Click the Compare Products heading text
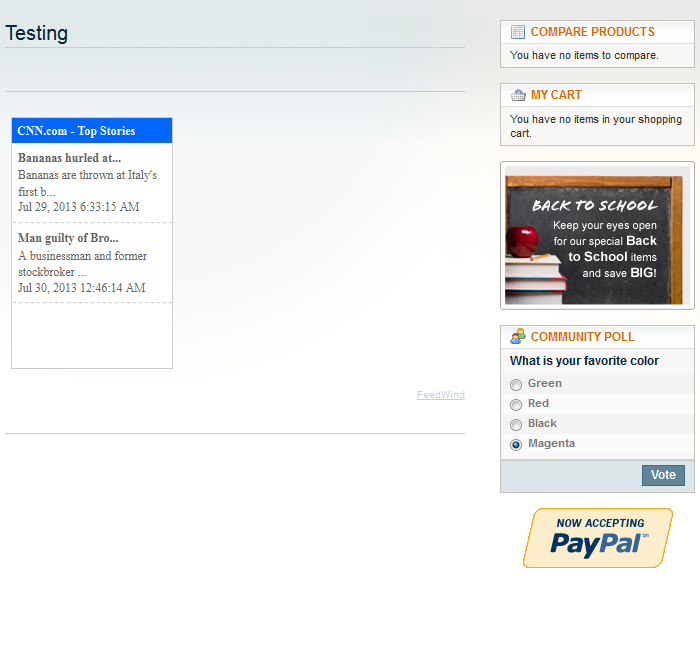This screenshot has width=700, height=659. [592, 32]
